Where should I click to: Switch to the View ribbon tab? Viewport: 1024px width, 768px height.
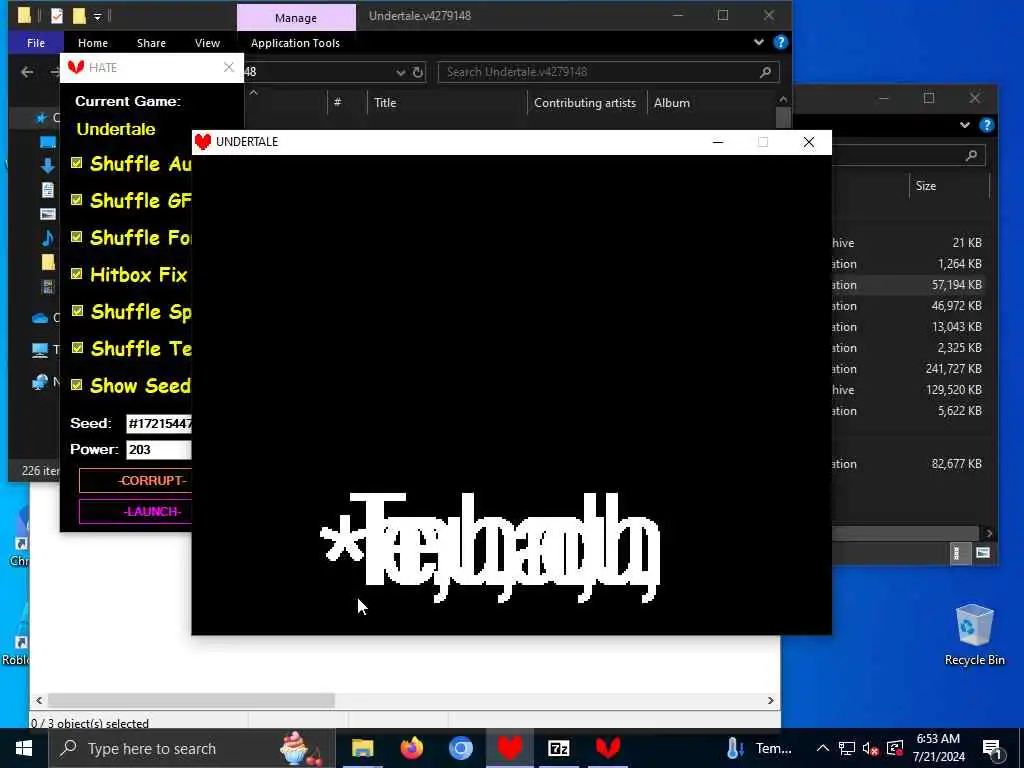207,43
